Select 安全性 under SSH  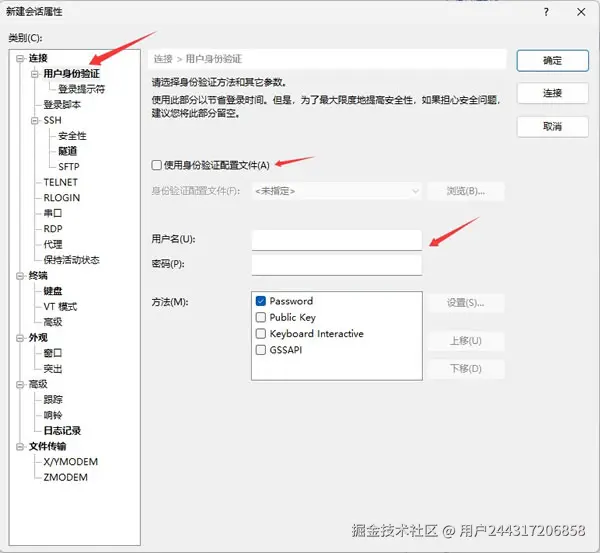click(72, 136)
